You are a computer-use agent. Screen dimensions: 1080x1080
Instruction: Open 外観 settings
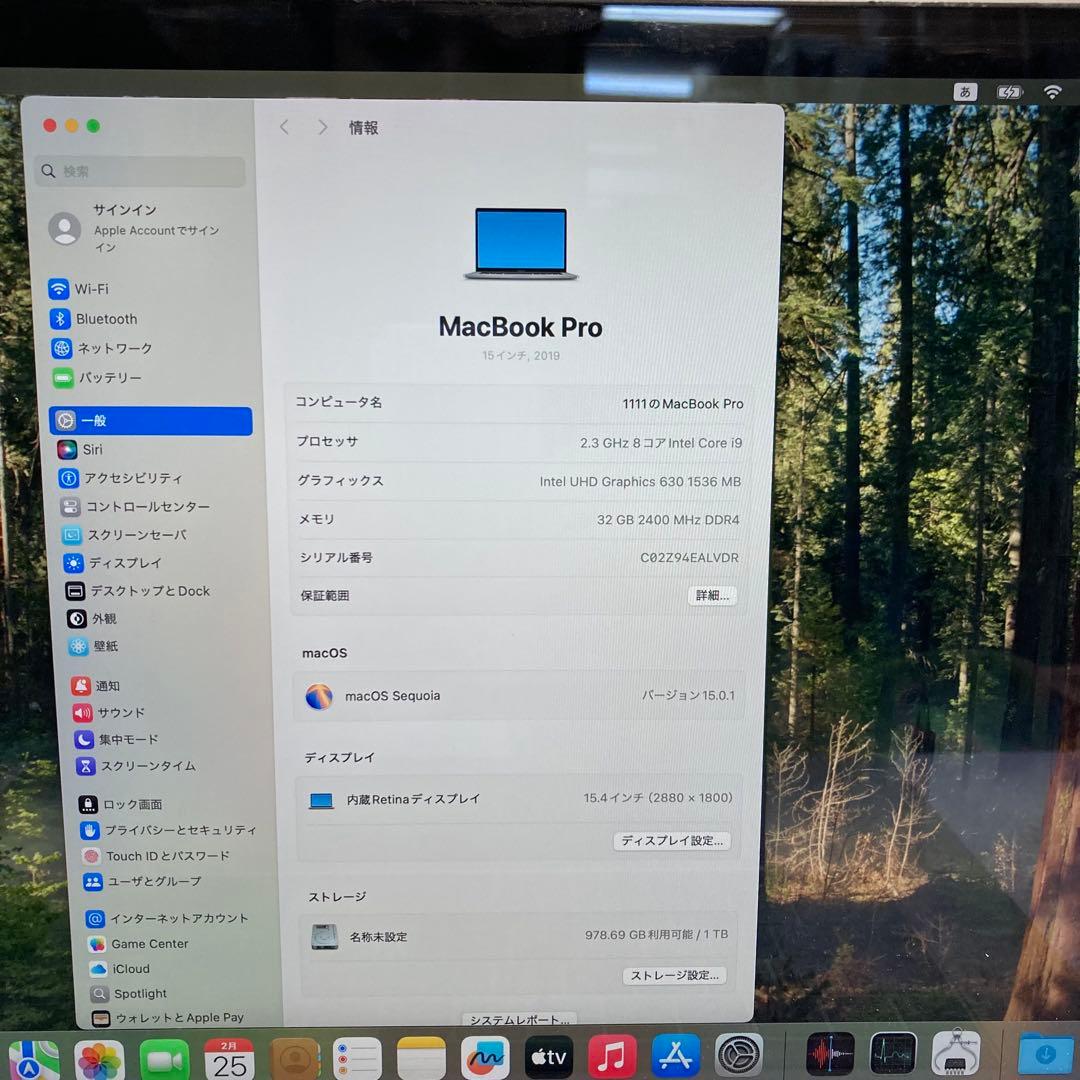tap(92, 619)
